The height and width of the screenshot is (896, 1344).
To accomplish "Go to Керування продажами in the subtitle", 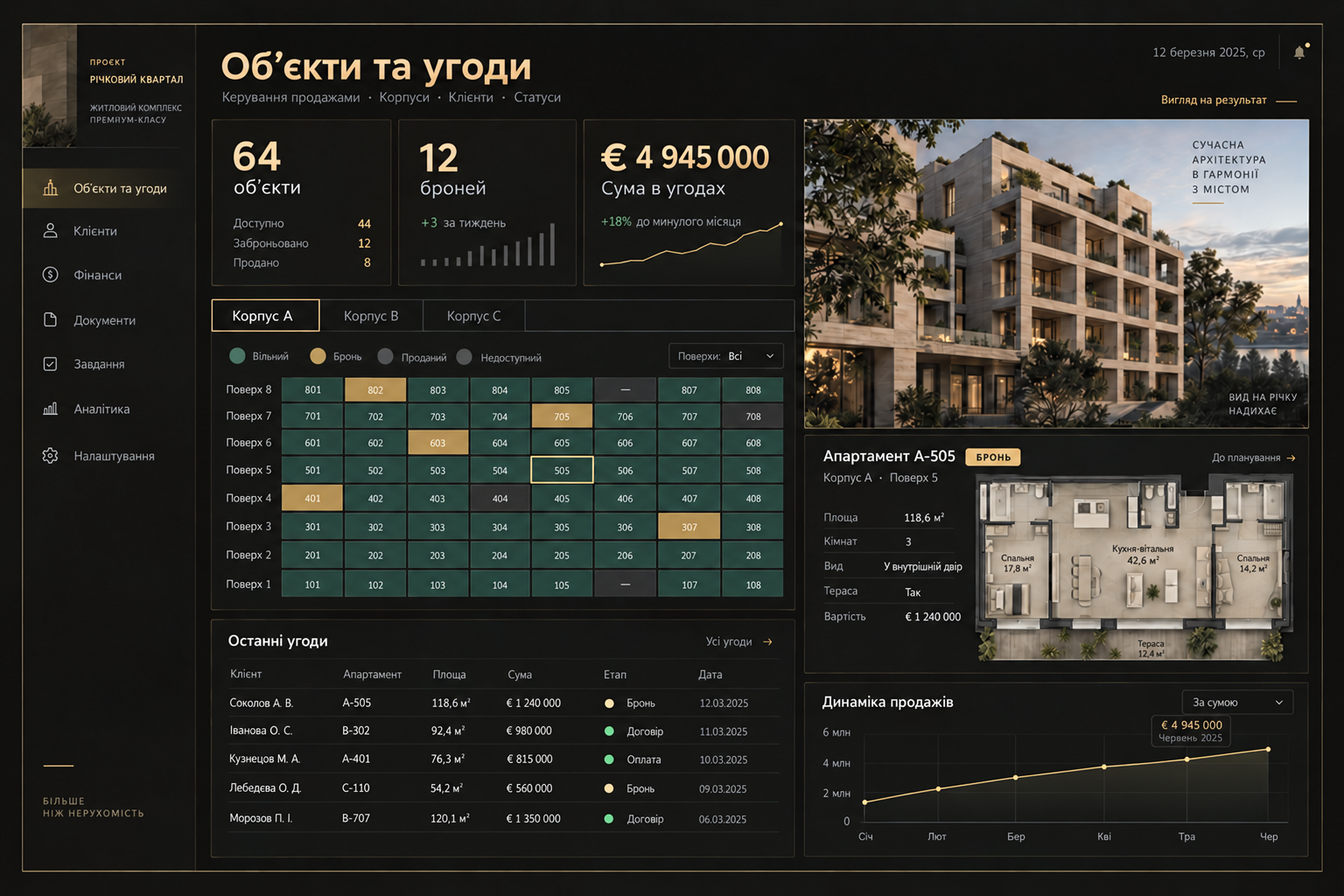I will coord(290,97).
